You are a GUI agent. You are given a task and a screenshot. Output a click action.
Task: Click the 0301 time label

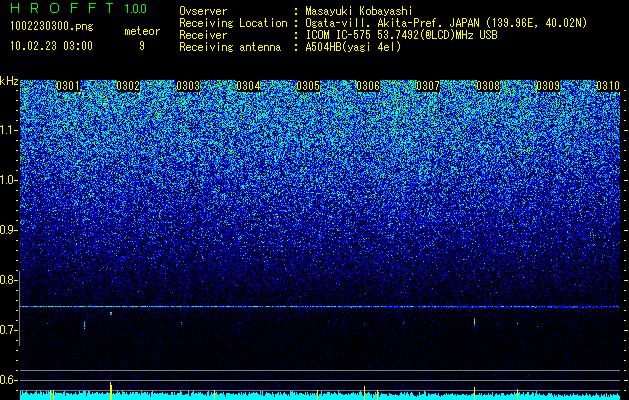pyautogui.click(x=68, y=86)
